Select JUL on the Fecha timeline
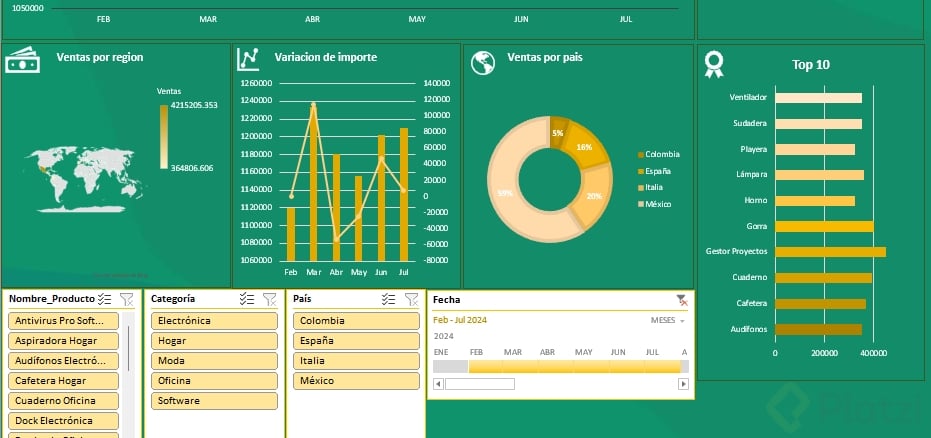931x438 pixels. pyautogui.click(x=661, y=366)
